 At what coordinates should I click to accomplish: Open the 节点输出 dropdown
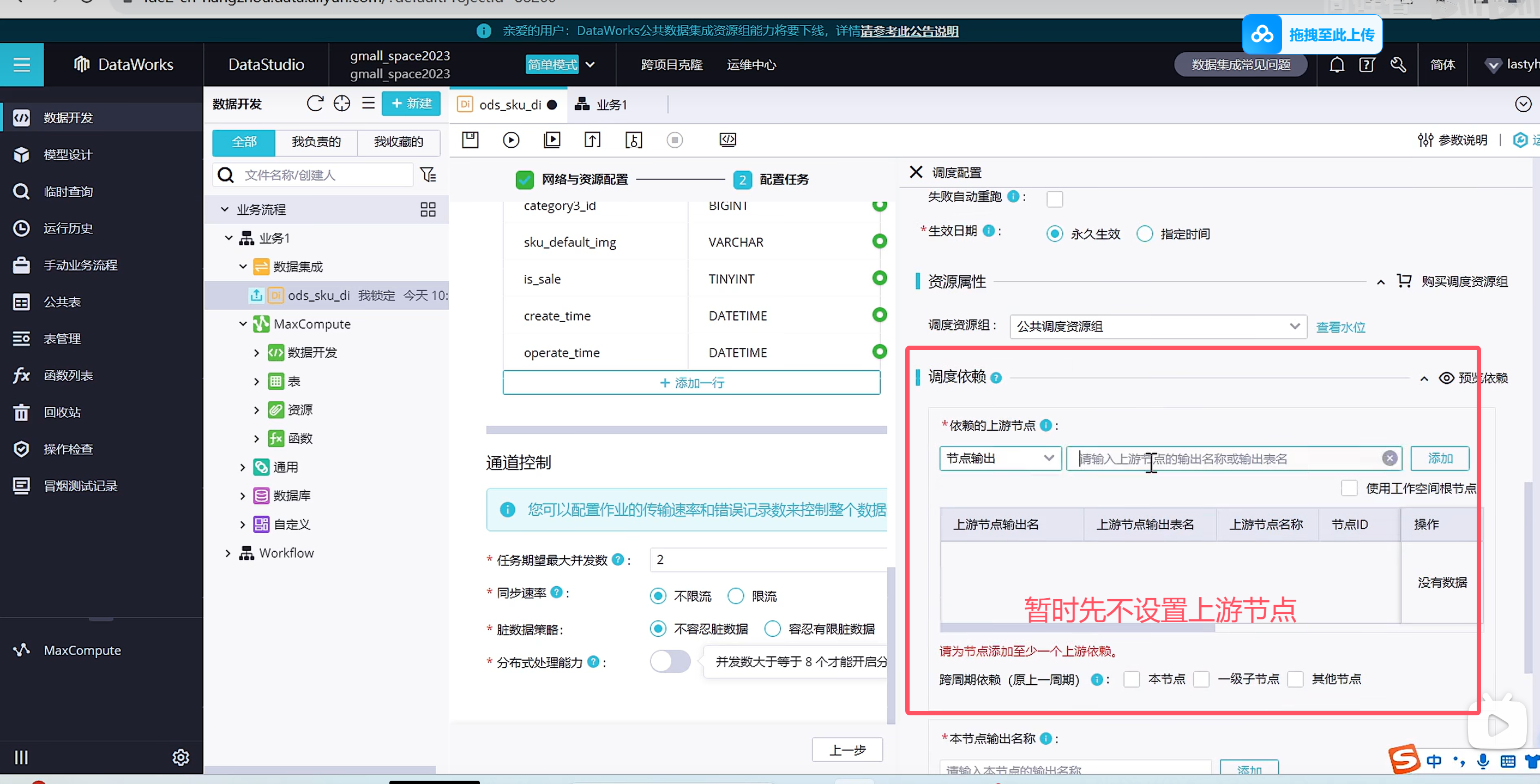[1000, 459]
